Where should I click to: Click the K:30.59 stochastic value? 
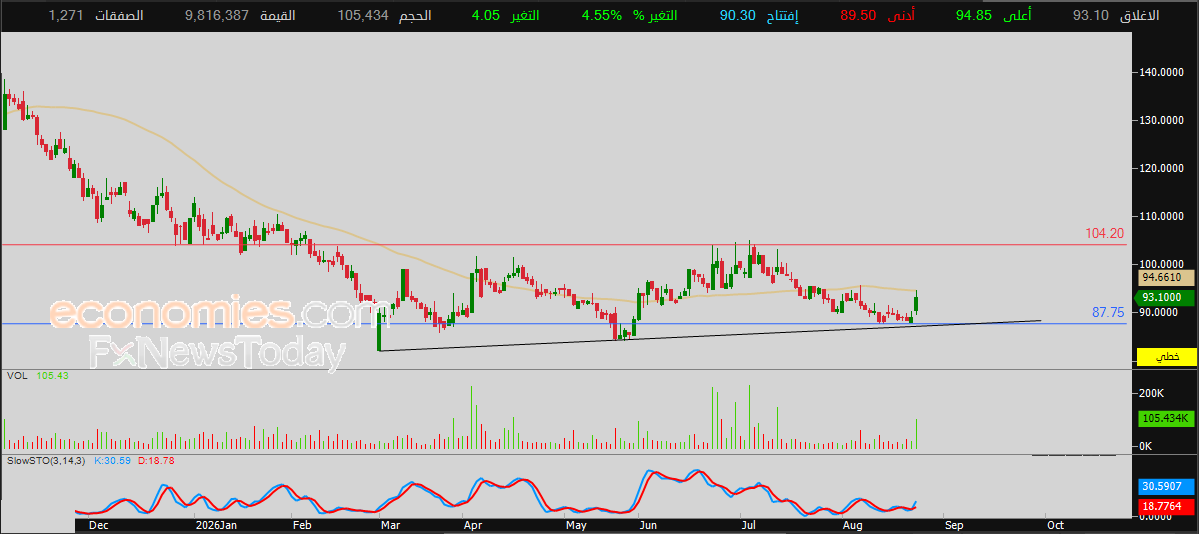coord(112,461)
